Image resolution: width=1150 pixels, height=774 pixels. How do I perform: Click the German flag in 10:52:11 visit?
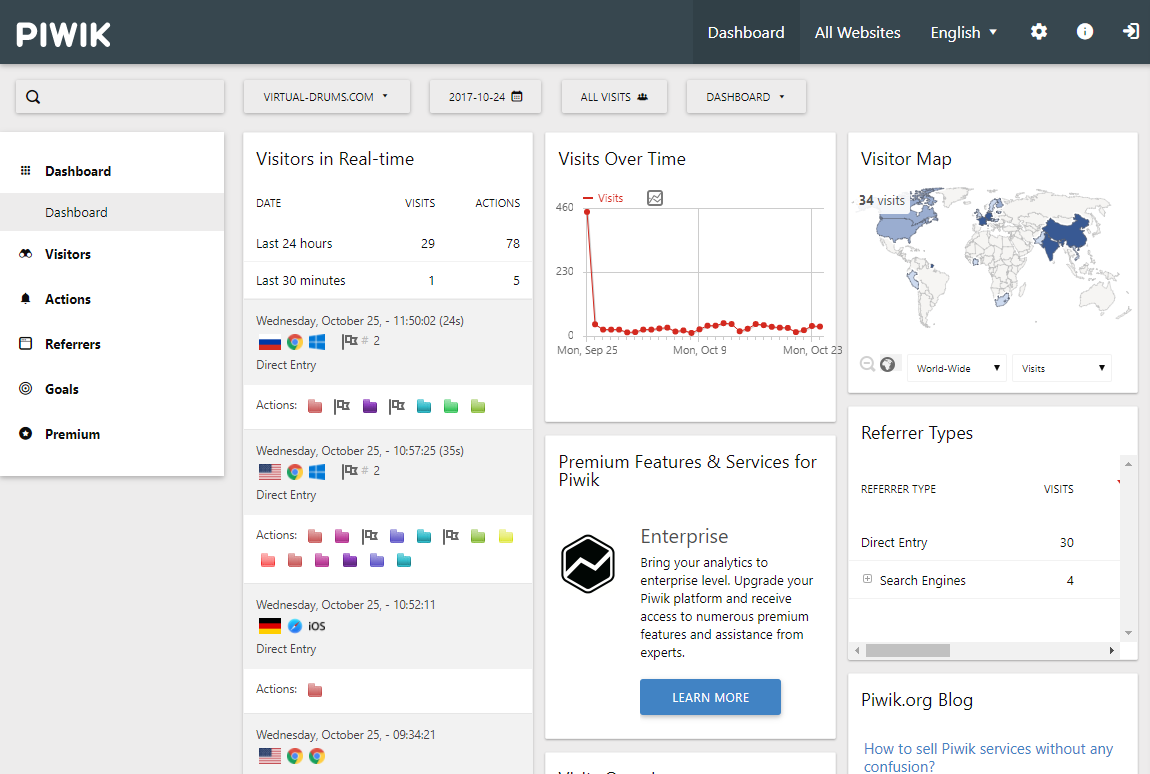270,626
